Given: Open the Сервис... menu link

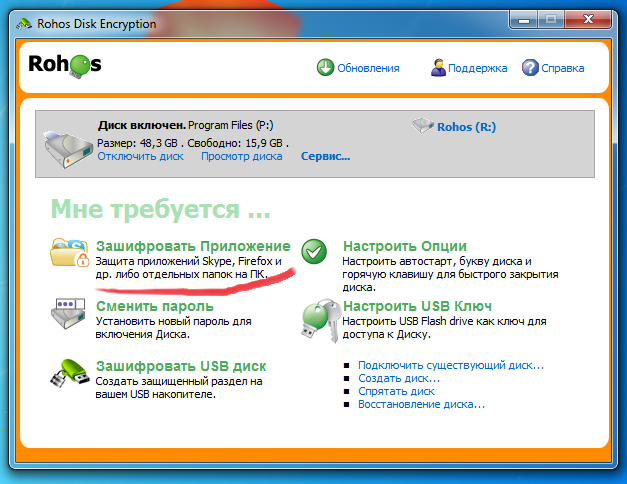Looking at the screenshot, I should [325, 156].
